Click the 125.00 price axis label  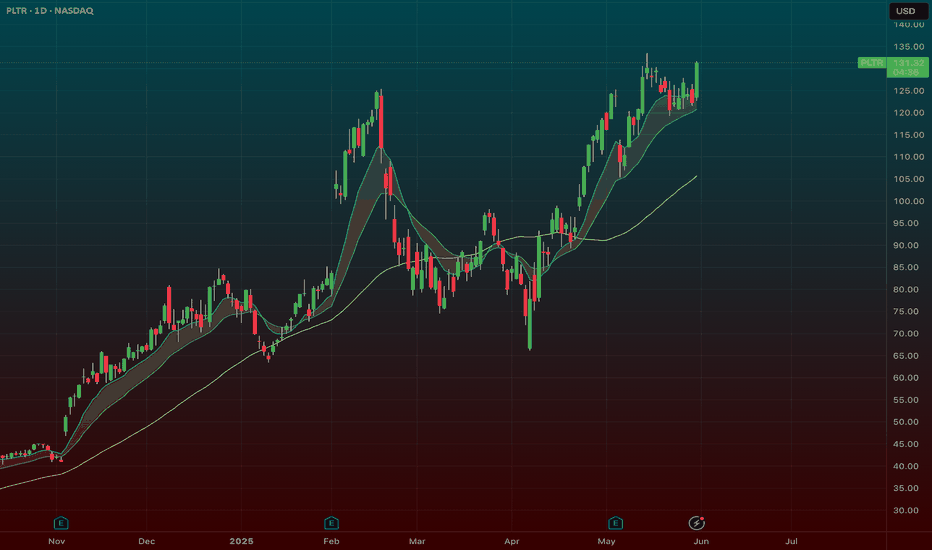[x=909, y=90]
